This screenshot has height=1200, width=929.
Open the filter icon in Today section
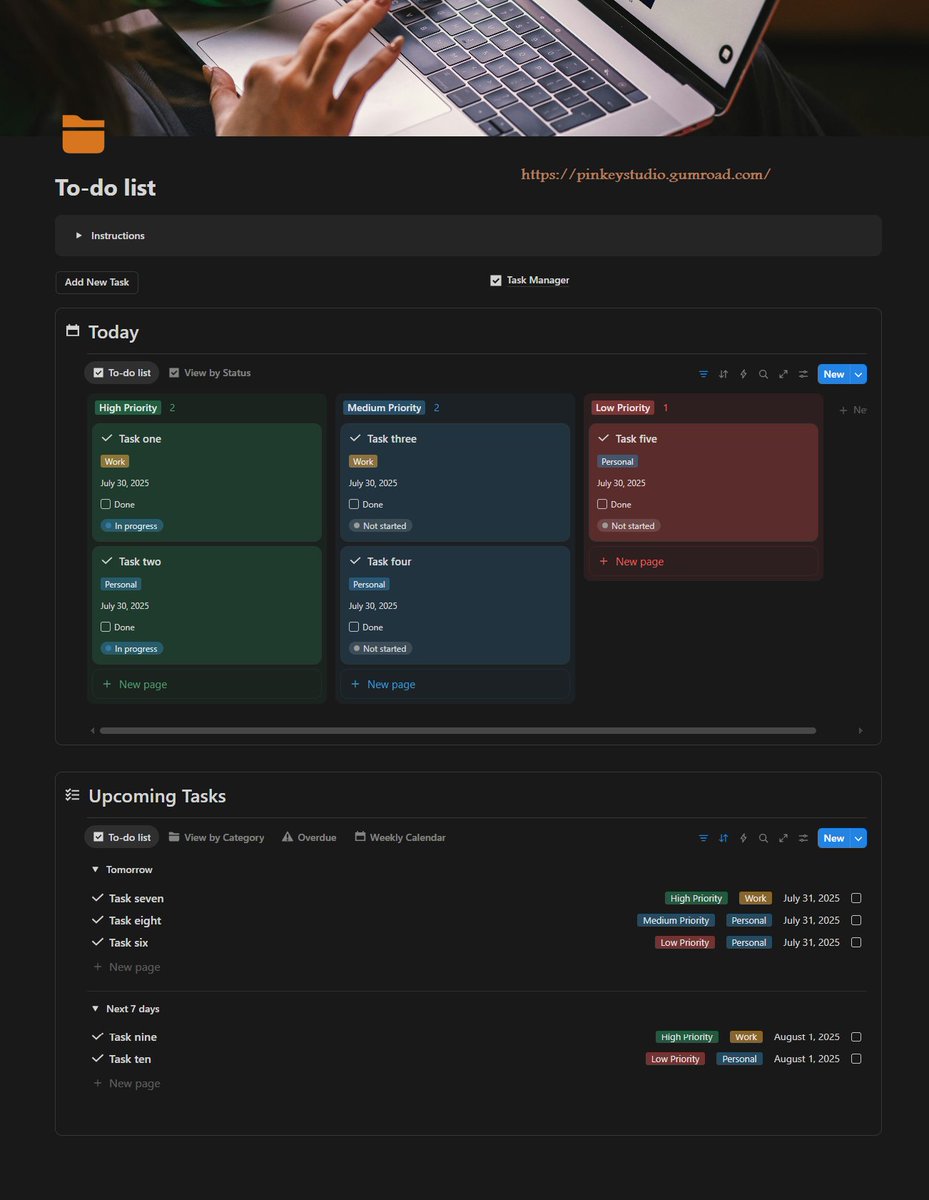click(703, 374)
